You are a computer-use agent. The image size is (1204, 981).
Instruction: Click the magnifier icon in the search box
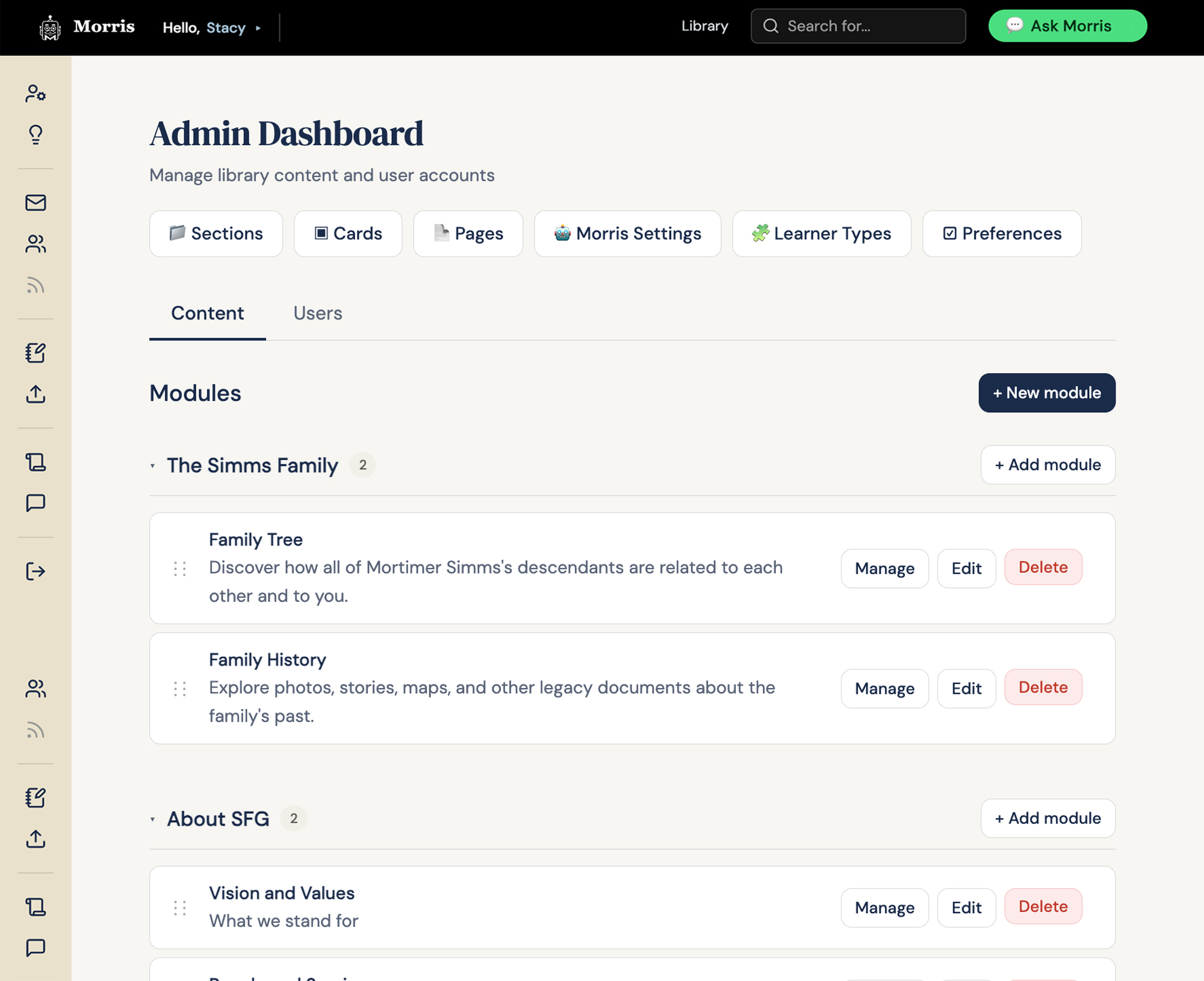(771, 26)
